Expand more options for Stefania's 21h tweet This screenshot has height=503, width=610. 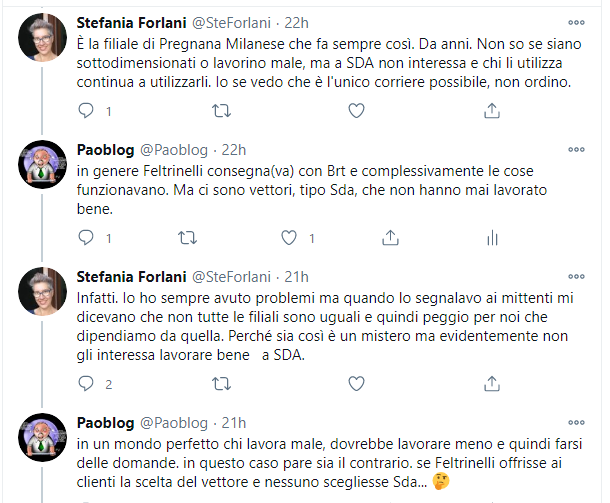(577, 277)
